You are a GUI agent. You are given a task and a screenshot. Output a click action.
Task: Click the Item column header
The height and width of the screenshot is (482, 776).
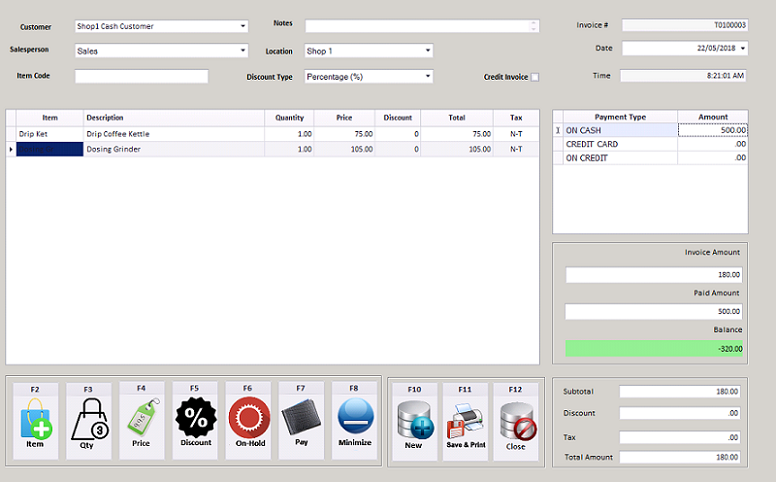click(x=49, y=118)
